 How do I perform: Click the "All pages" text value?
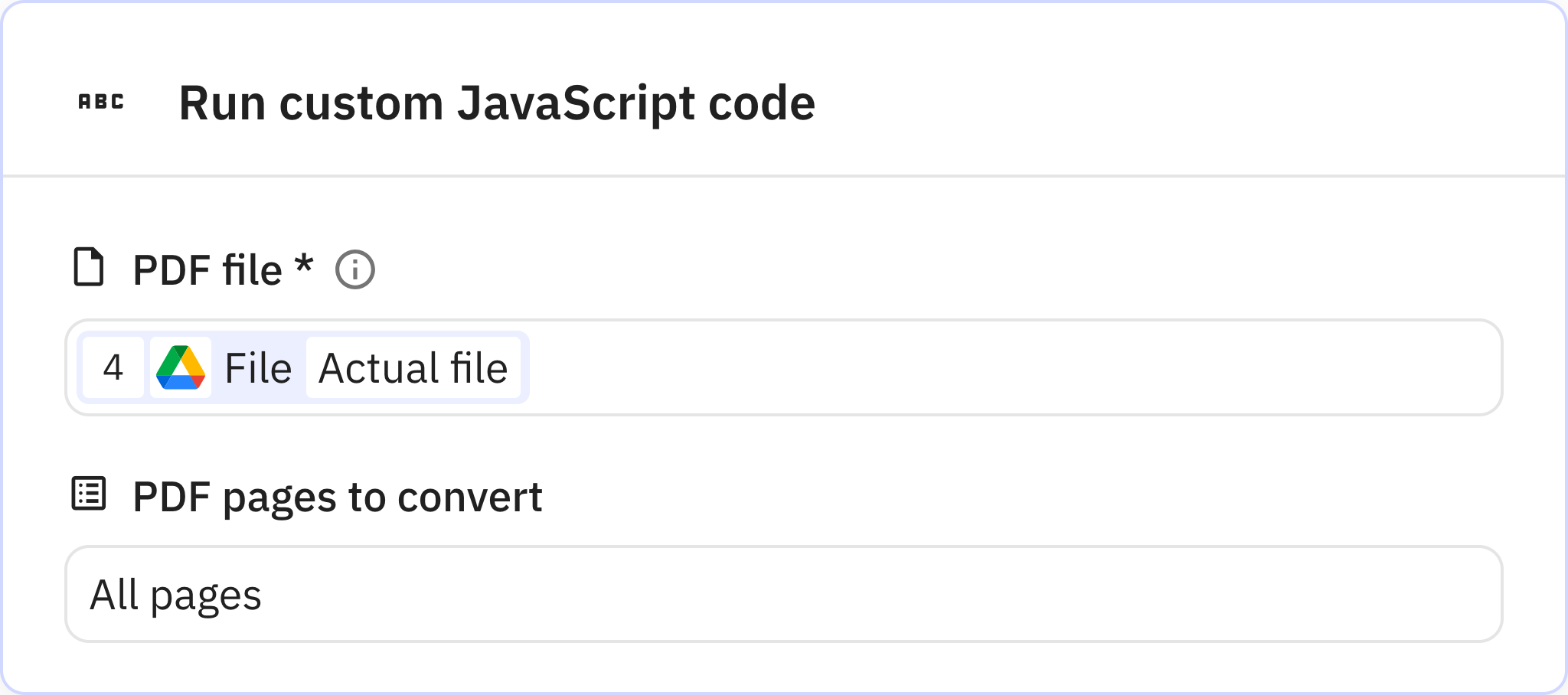pos(175,595)
